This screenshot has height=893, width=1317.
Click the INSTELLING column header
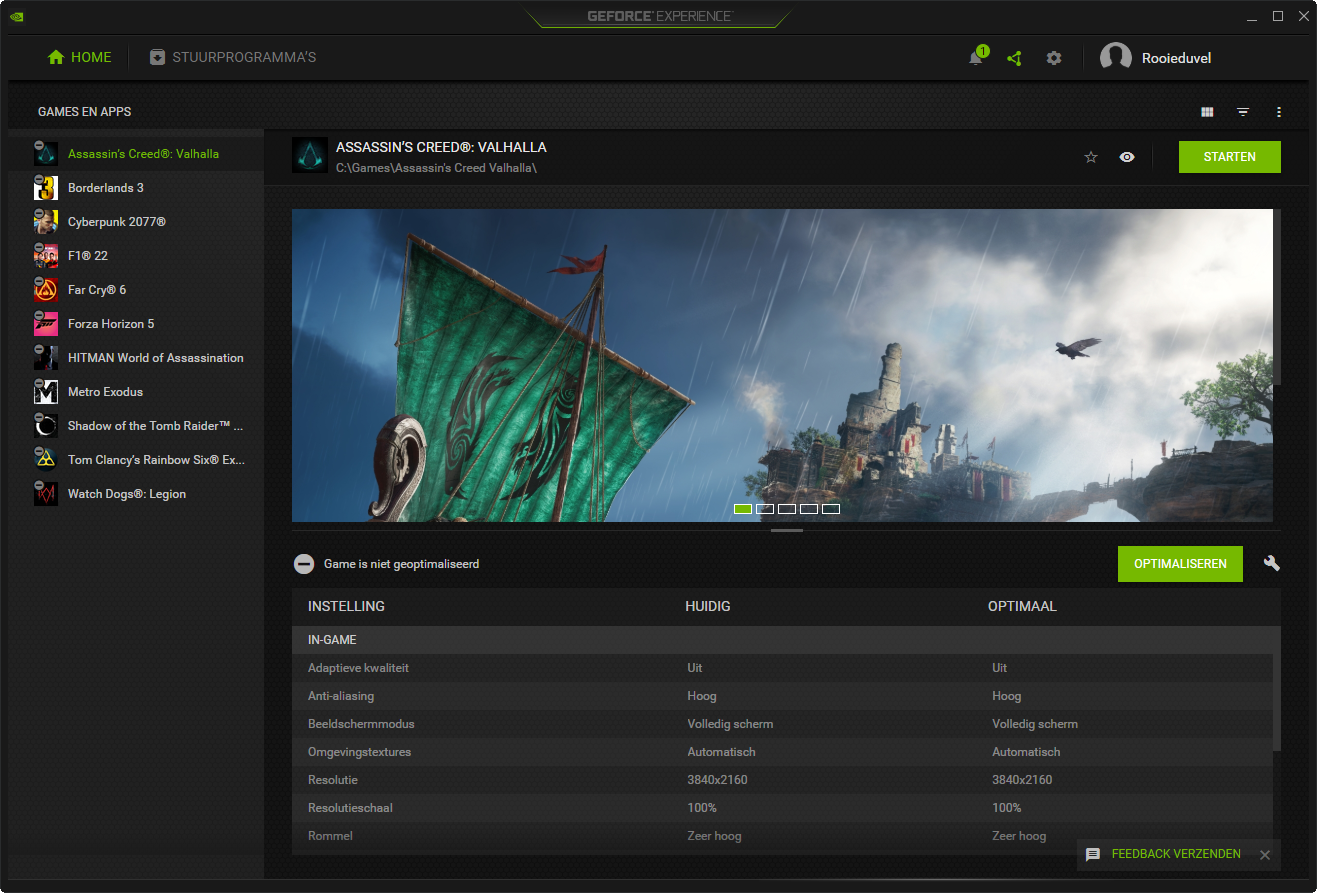346,606
